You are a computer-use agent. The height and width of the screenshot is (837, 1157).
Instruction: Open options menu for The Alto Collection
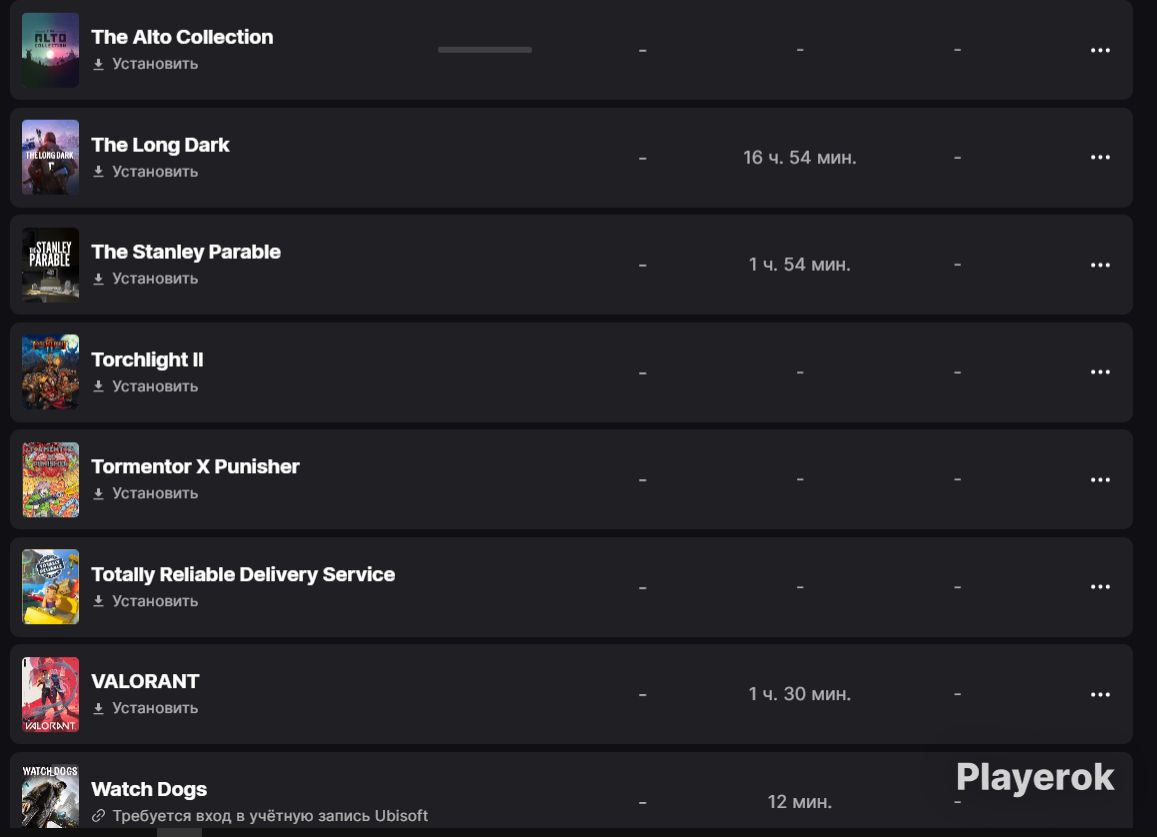[1100, 50]
